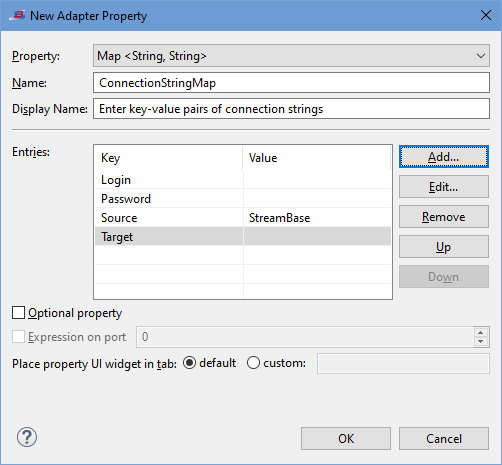Click the Key column header
Viewport: 502px width, 465px height.
click(x=169, y=158)
